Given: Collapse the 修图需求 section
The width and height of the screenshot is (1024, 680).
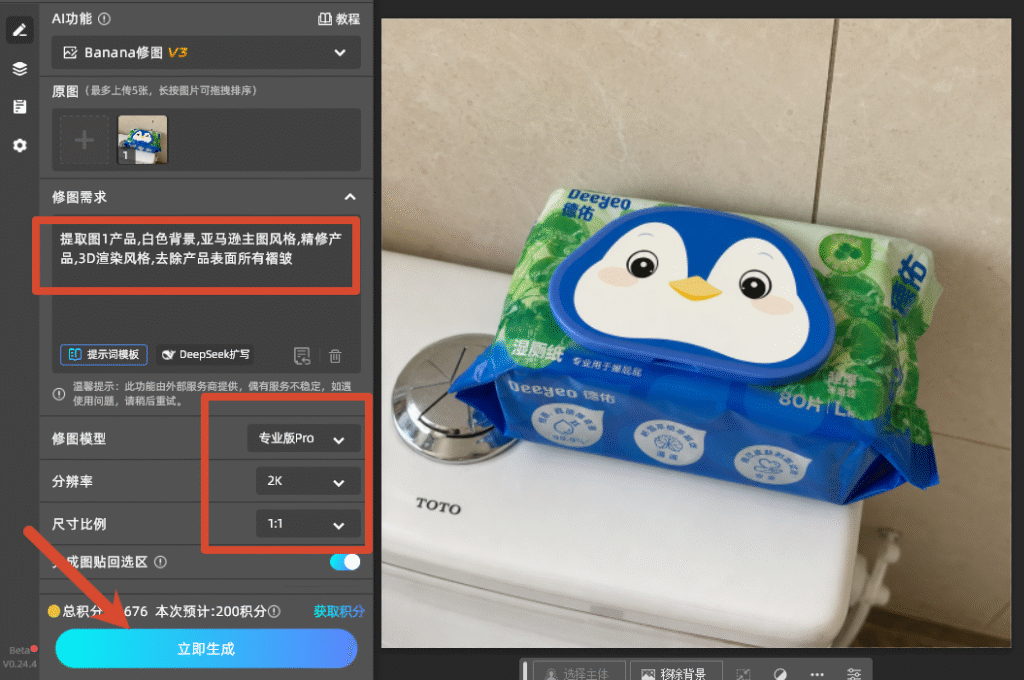Looking at the screenshot, I should pyautogui.click(x=350, y=197).
